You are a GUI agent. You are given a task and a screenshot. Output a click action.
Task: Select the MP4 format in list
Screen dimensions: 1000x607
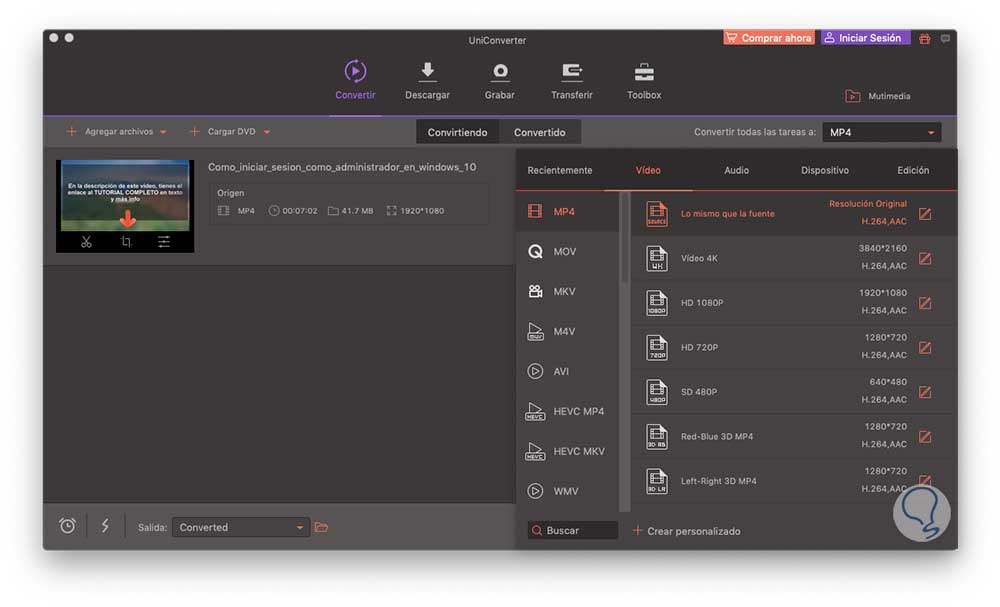pyautogui.click(x=568, y=211)
